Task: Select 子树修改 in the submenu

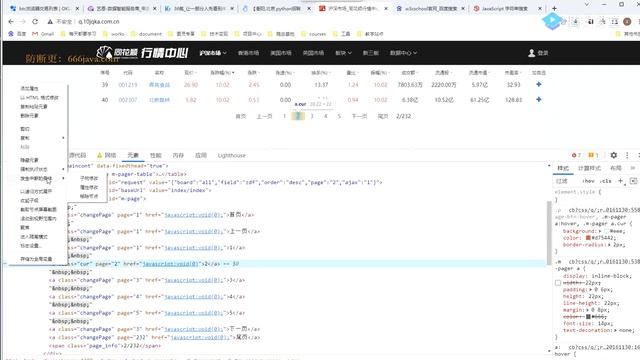Action: (89, 178)
